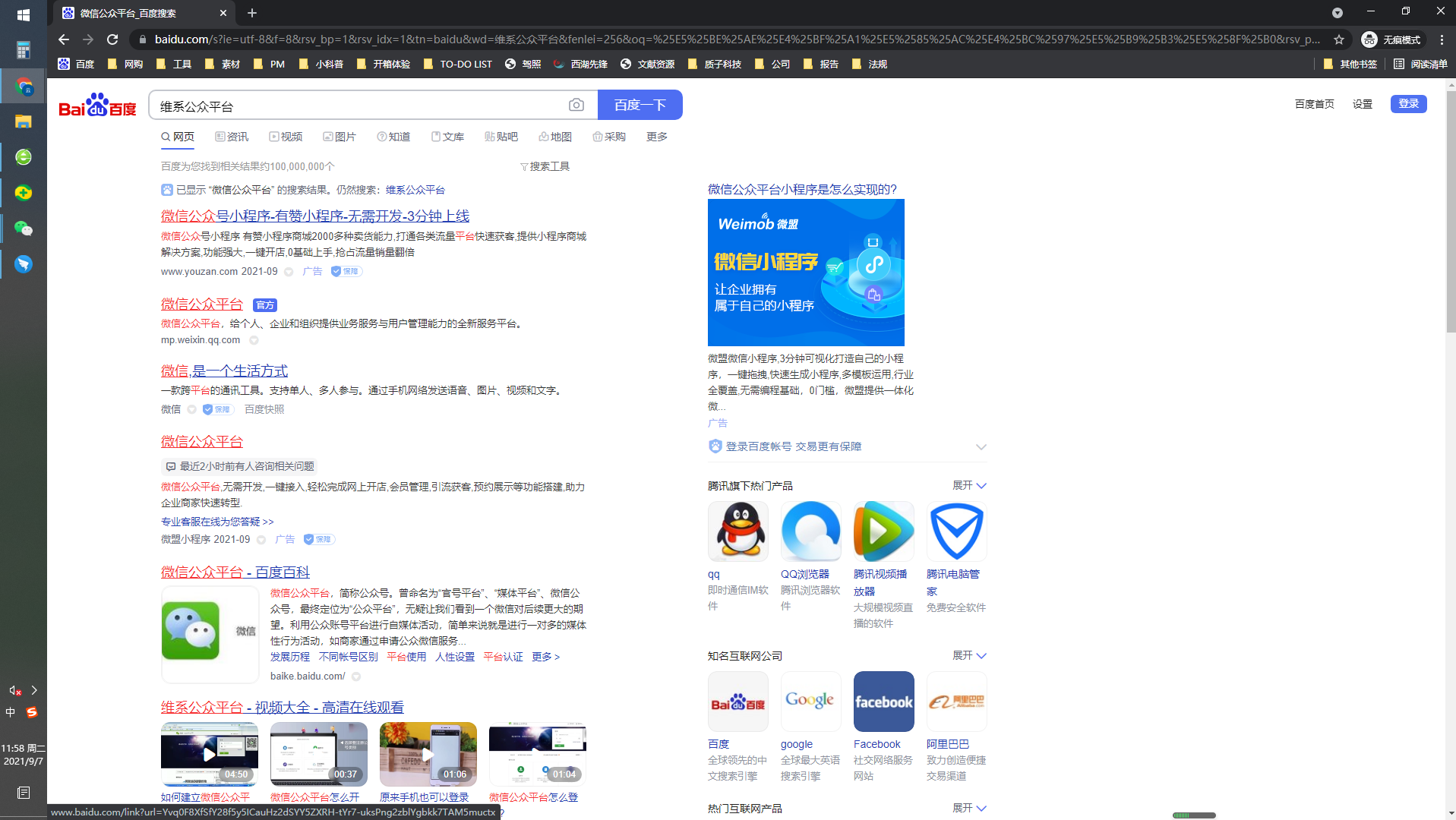This screenshot has width=1456, height=820.
Task: Open the Google company tile
Action: pos(810,702)
